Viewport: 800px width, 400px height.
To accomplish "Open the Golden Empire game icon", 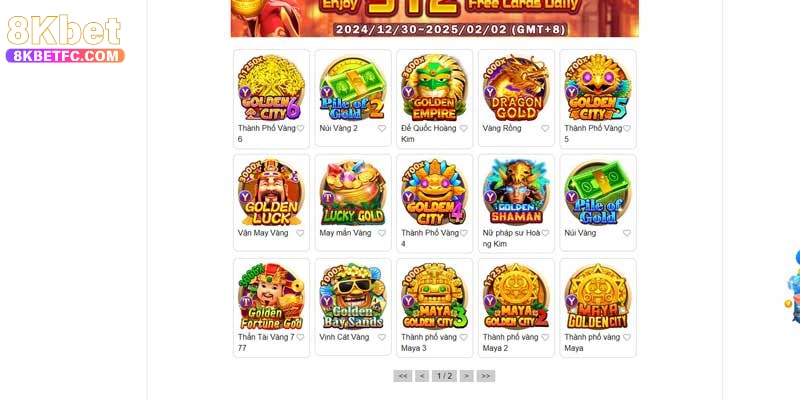I will (434, 87).
